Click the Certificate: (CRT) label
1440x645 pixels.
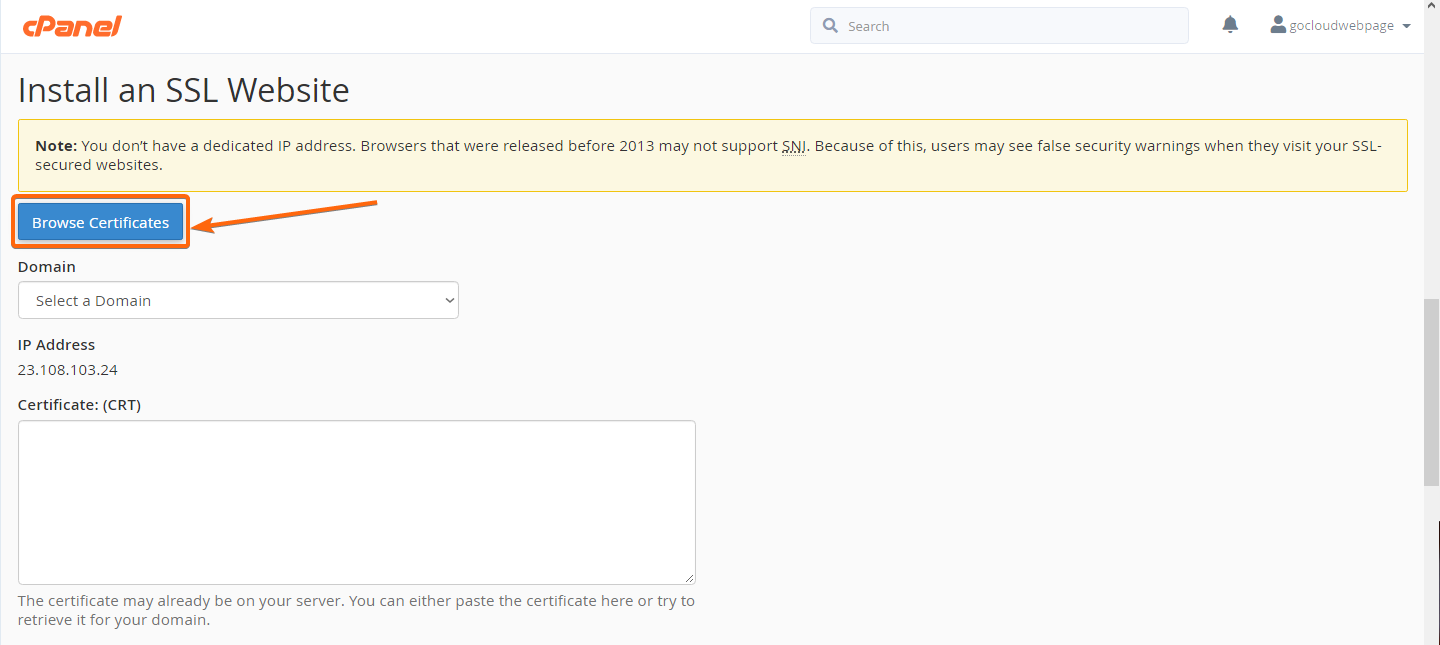(79, 405)
